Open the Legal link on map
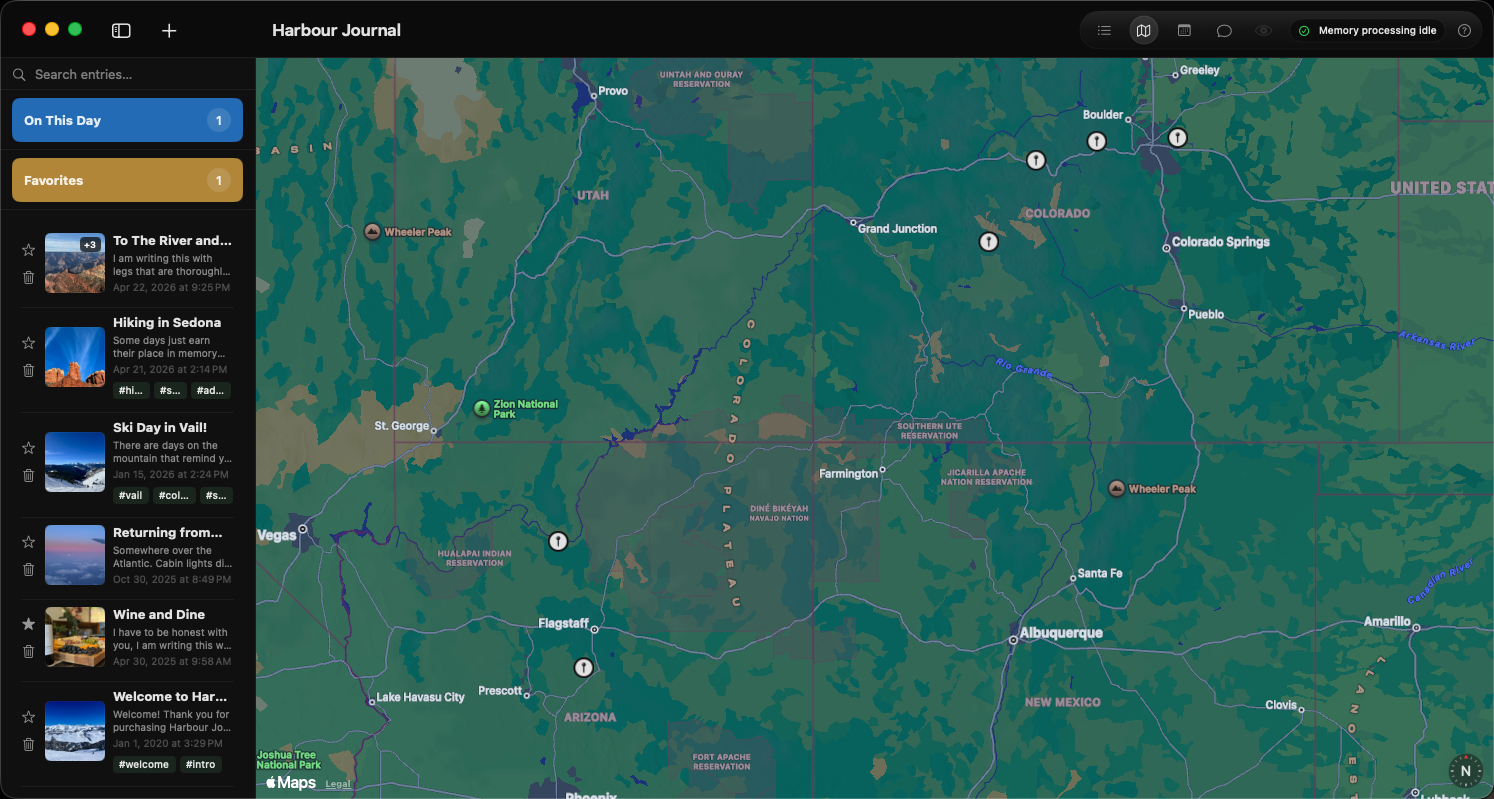Image resolution: width=1494 pixels, height=799 pixels. coord(338,784)
